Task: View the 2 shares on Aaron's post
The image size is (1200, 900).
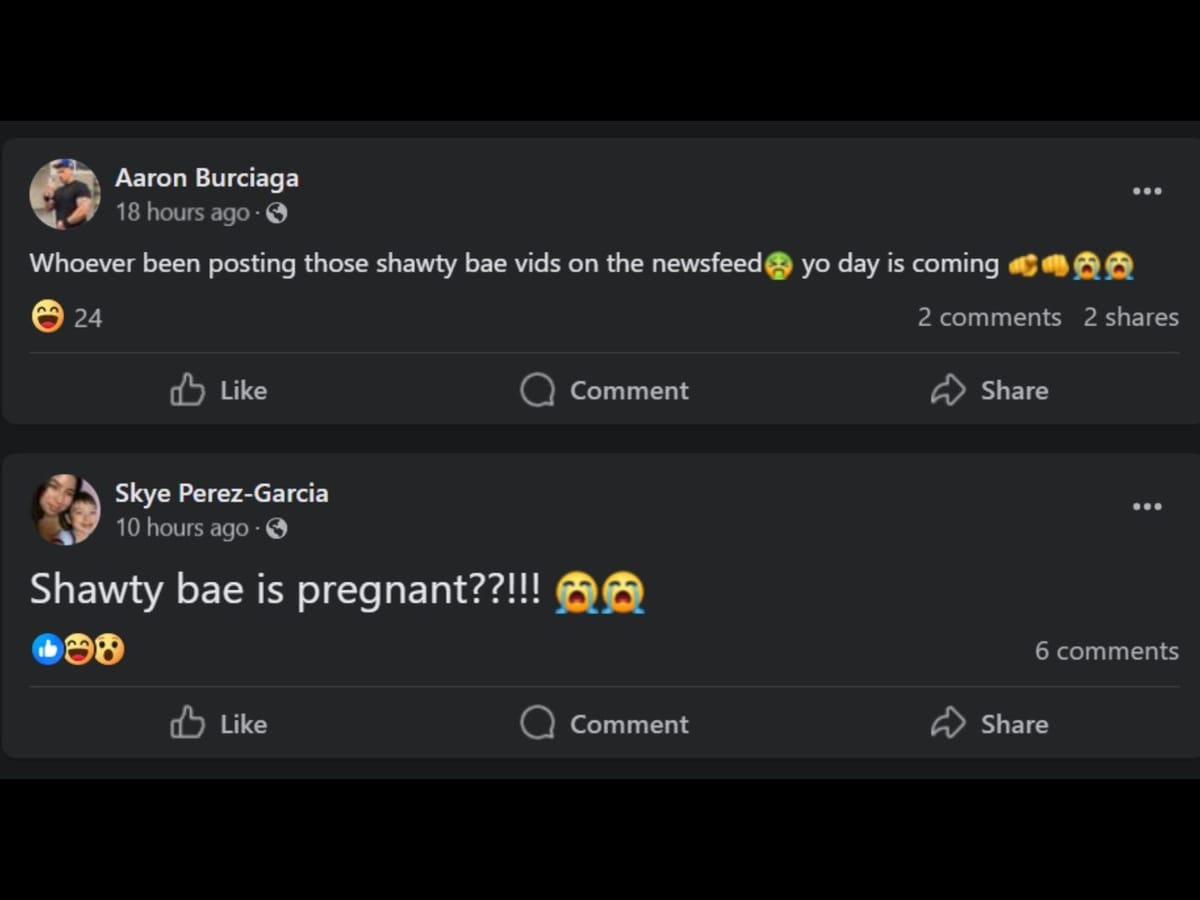Action: [1131, 317]
